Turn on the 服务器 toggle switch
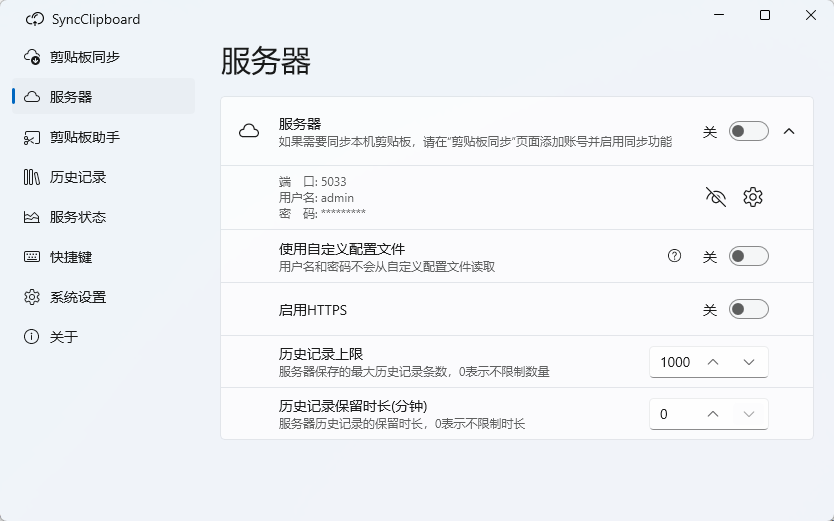 coord(748,131)
